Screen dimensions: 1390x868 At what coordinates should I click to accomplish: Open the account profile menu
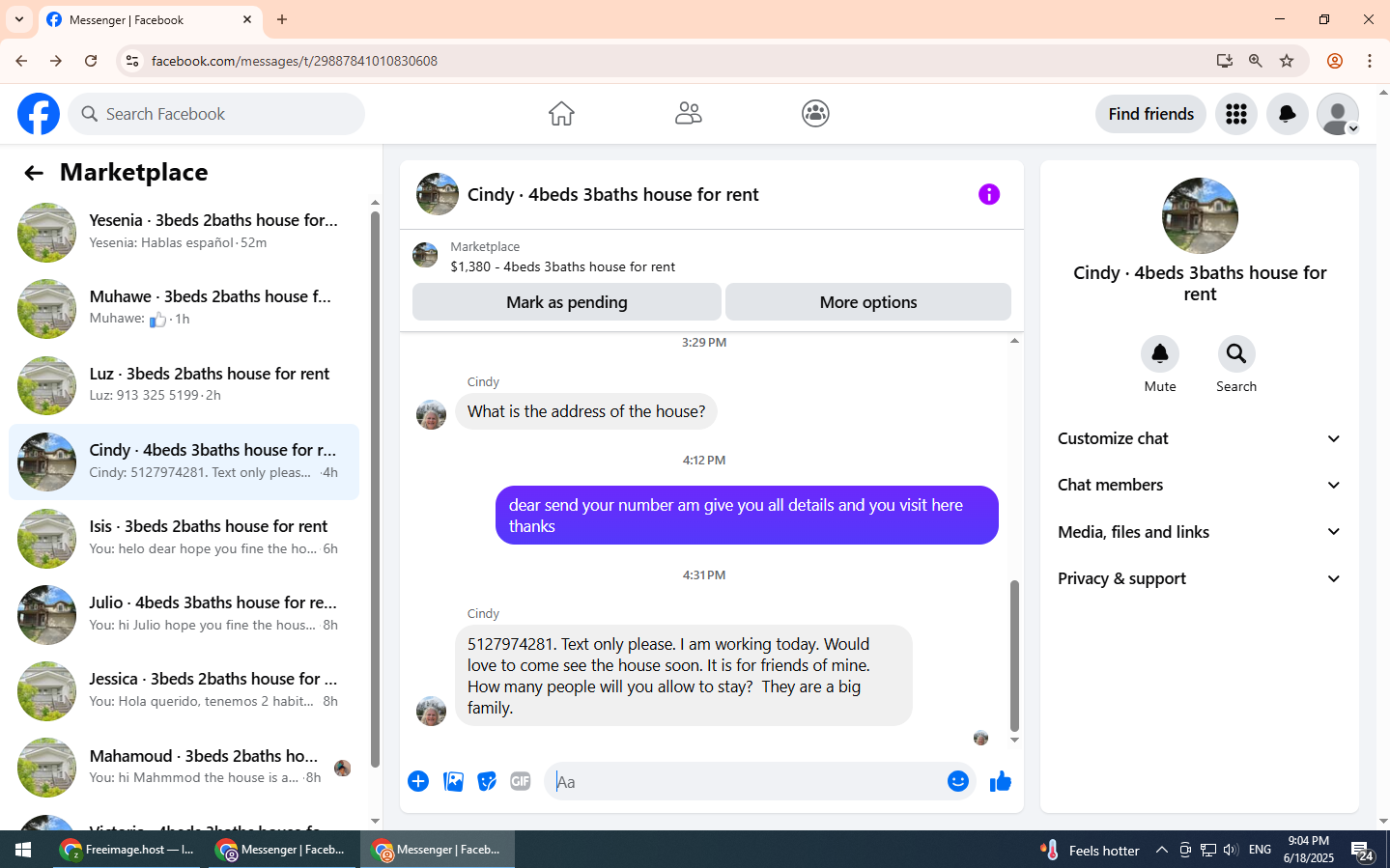click(1338, 114)
